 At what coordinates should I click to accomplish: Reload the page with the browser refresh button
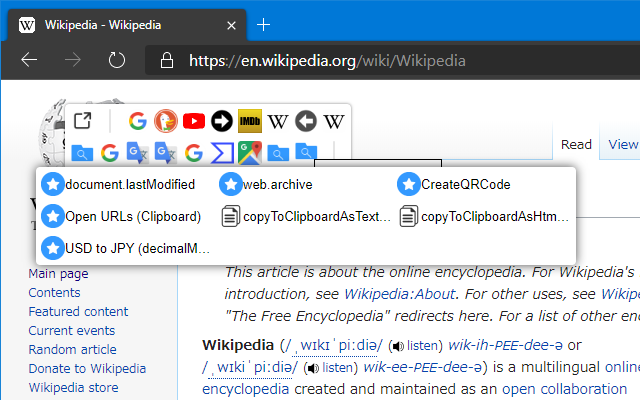coord(117,60)
